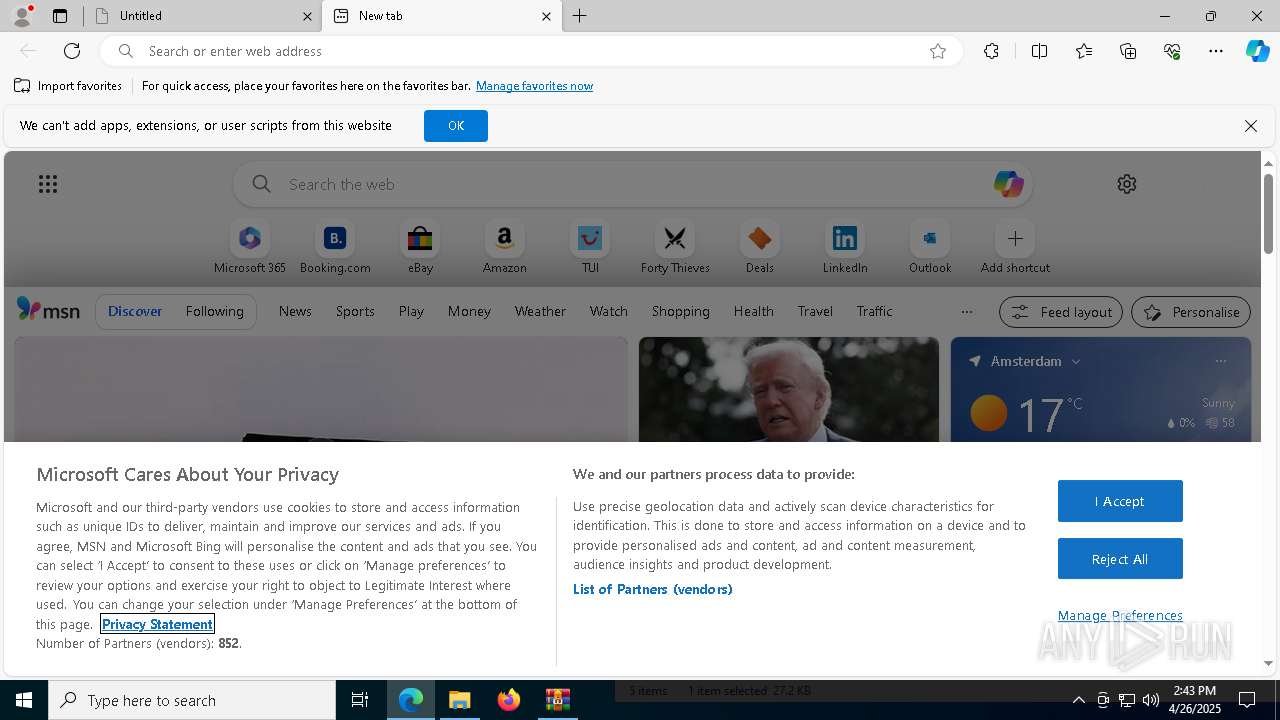Open the Booking.com shortcut
Viewport: 1280px width, 720px height.
tap(335, 247)
